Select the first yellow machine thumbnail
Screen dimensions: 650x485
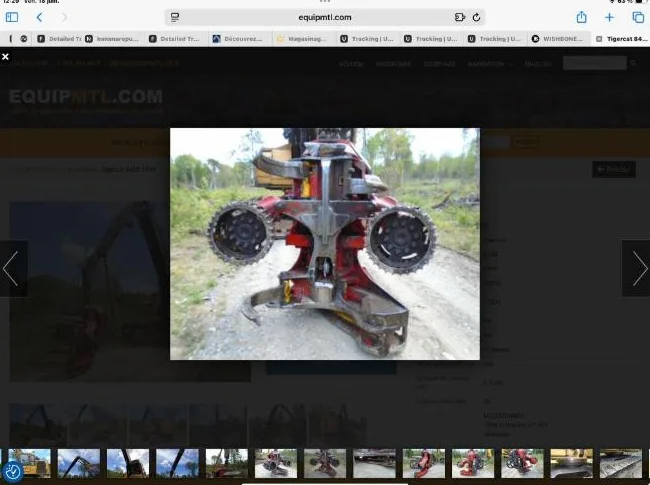[x=29, y=463]
